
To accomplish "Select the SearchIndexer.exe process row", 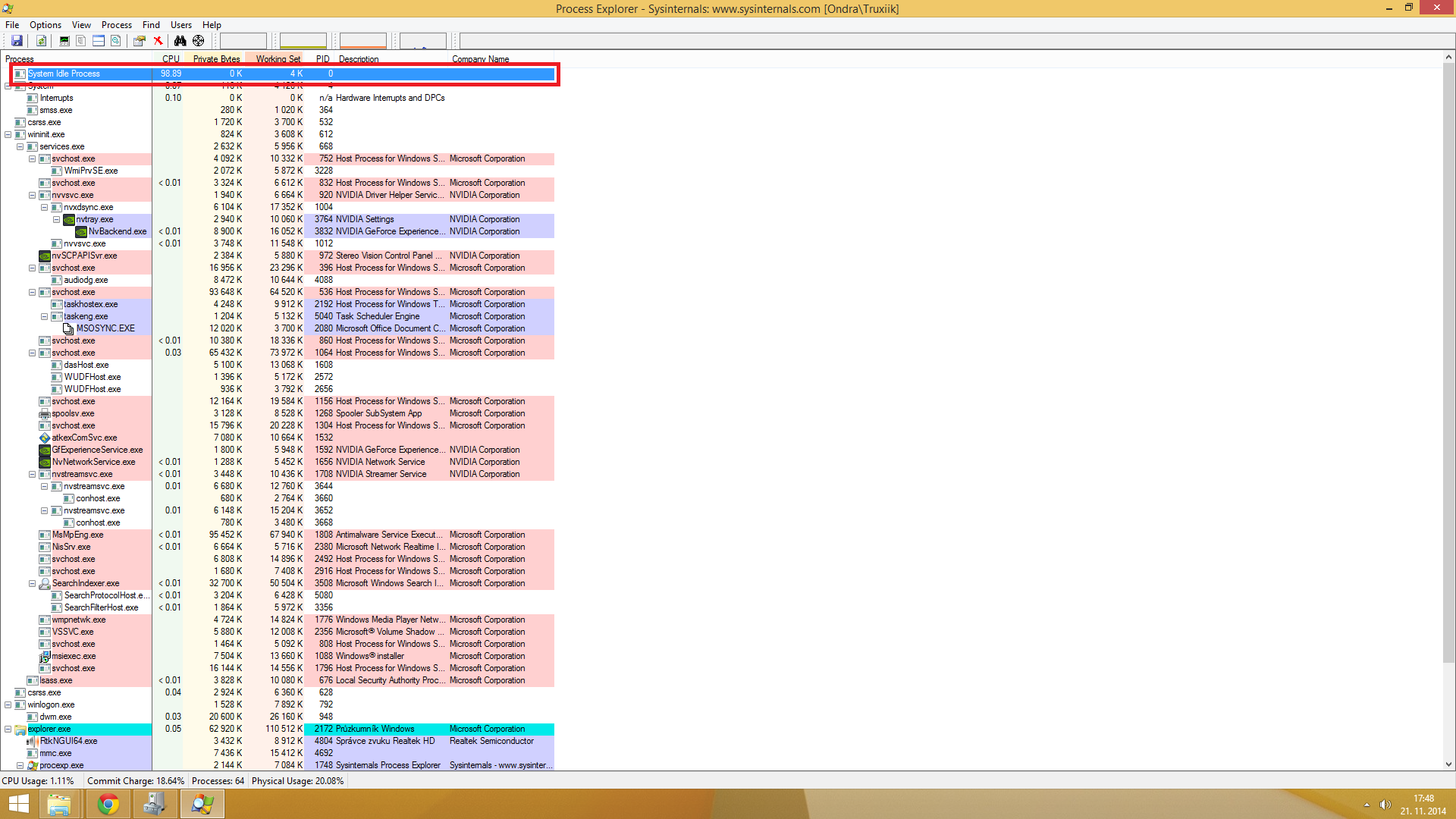I will (x=85, y=583).
